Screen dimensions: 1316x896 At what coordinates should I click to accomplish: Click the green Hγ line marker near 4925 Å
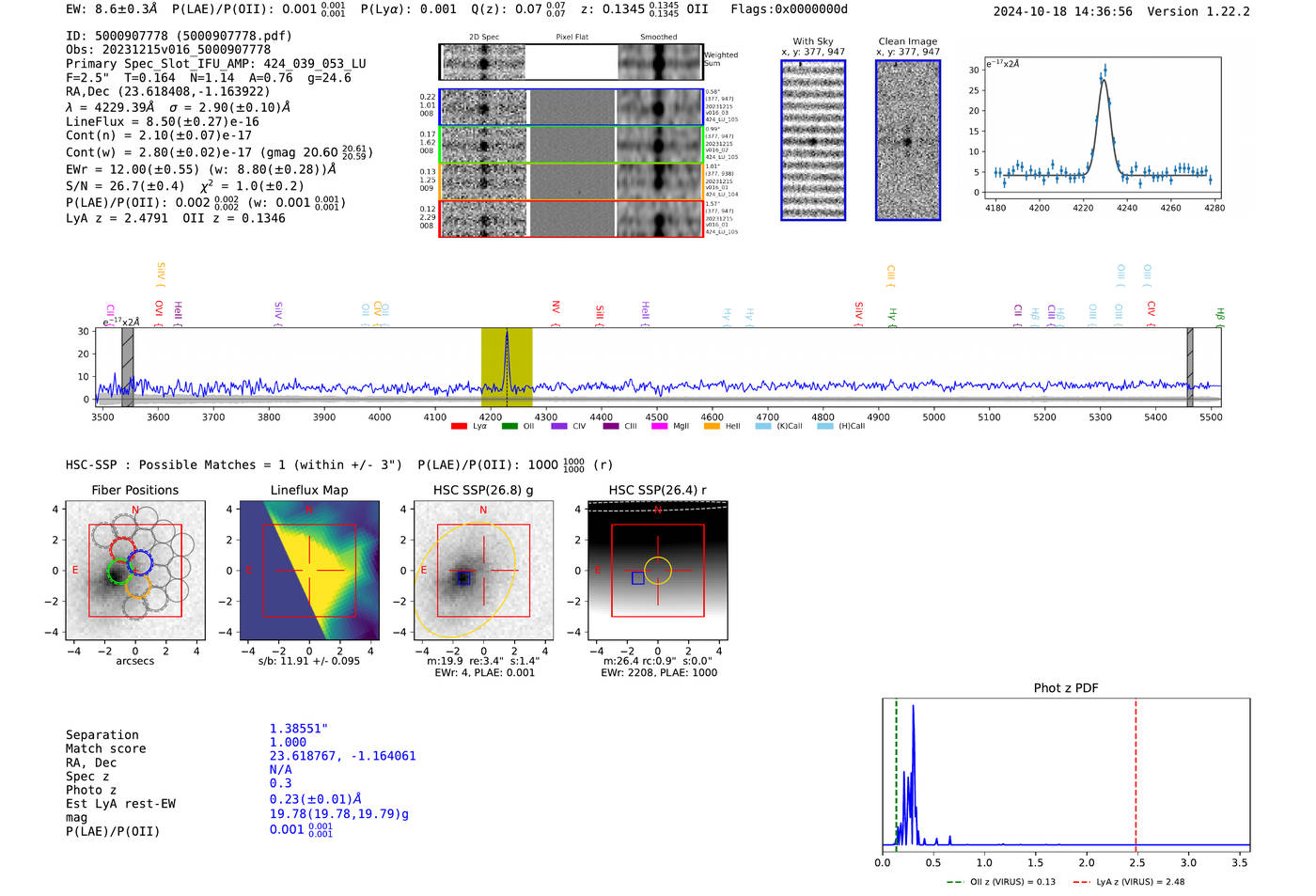892,317
